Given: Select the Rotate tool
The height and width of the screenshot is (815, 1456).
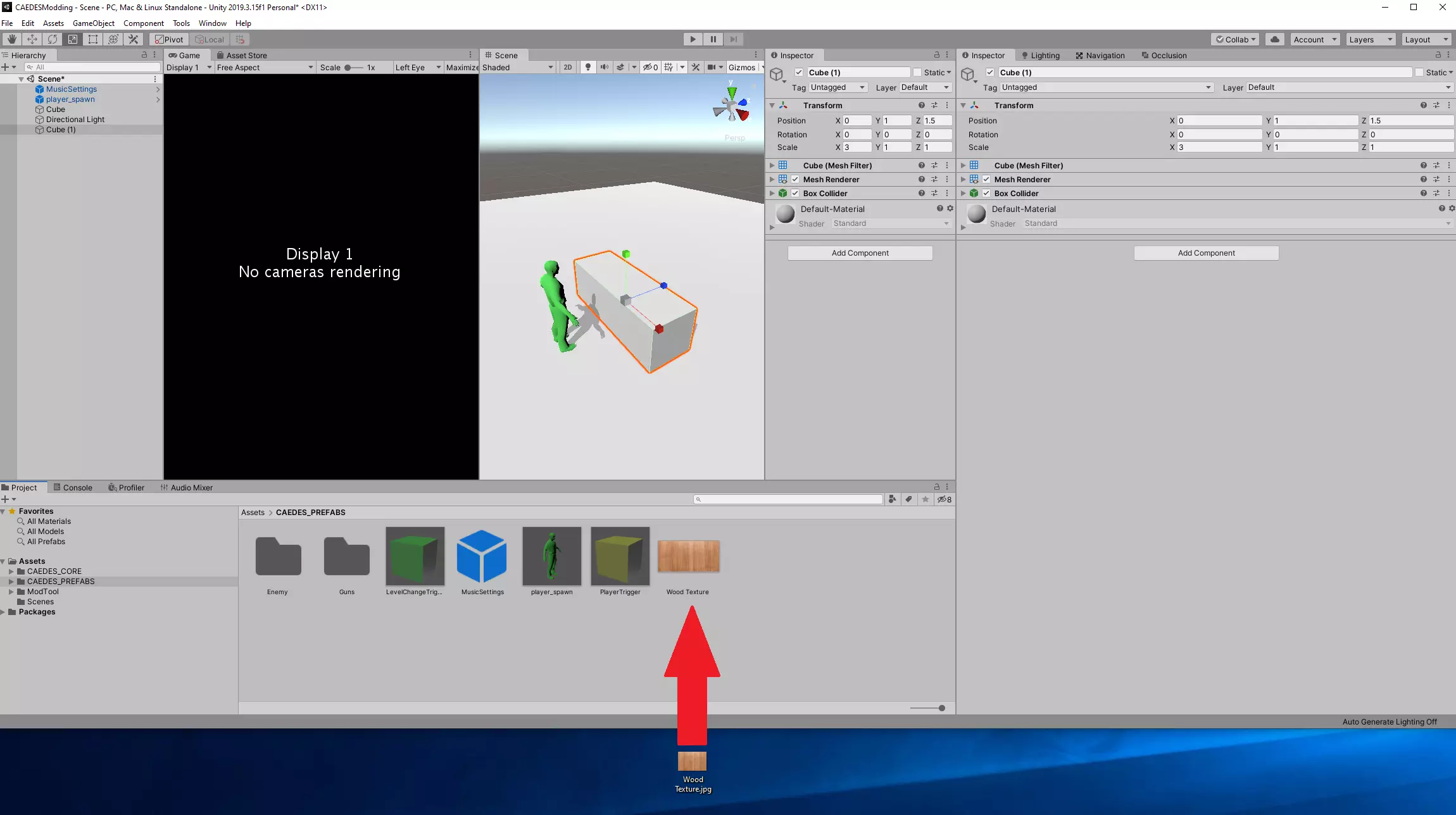Looking at the screenshot, I should tap(53, 39).
